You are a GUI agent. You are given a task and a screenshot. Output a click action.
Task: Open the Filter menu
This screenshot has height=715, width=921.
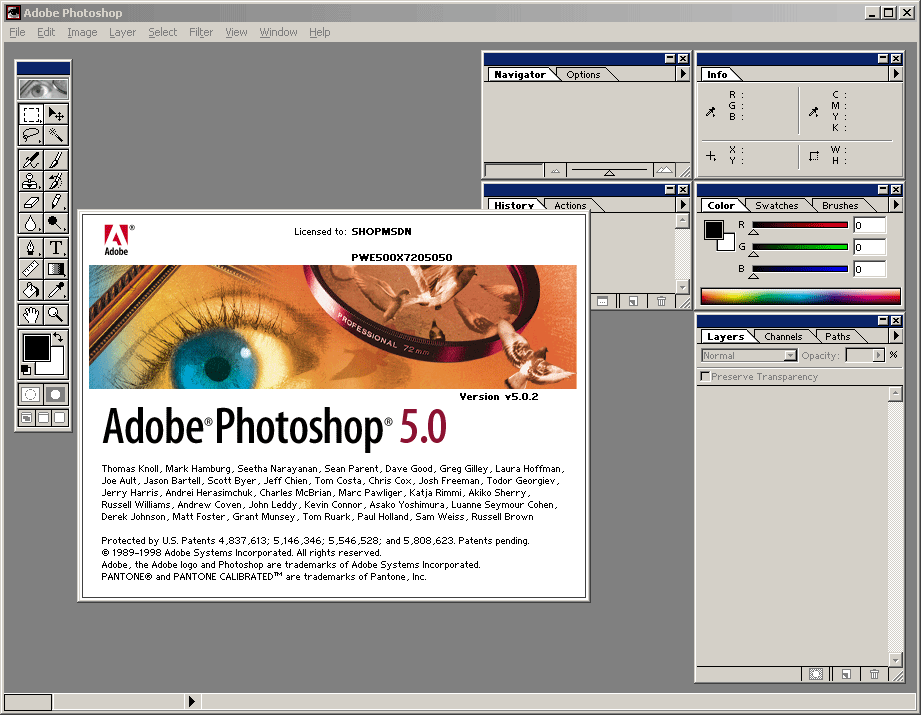[201, 32]
